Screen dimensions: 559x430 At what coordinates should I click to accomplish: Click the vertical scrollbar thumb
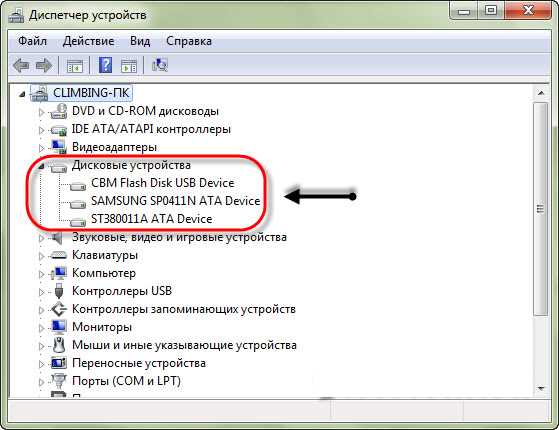[541, 209]
